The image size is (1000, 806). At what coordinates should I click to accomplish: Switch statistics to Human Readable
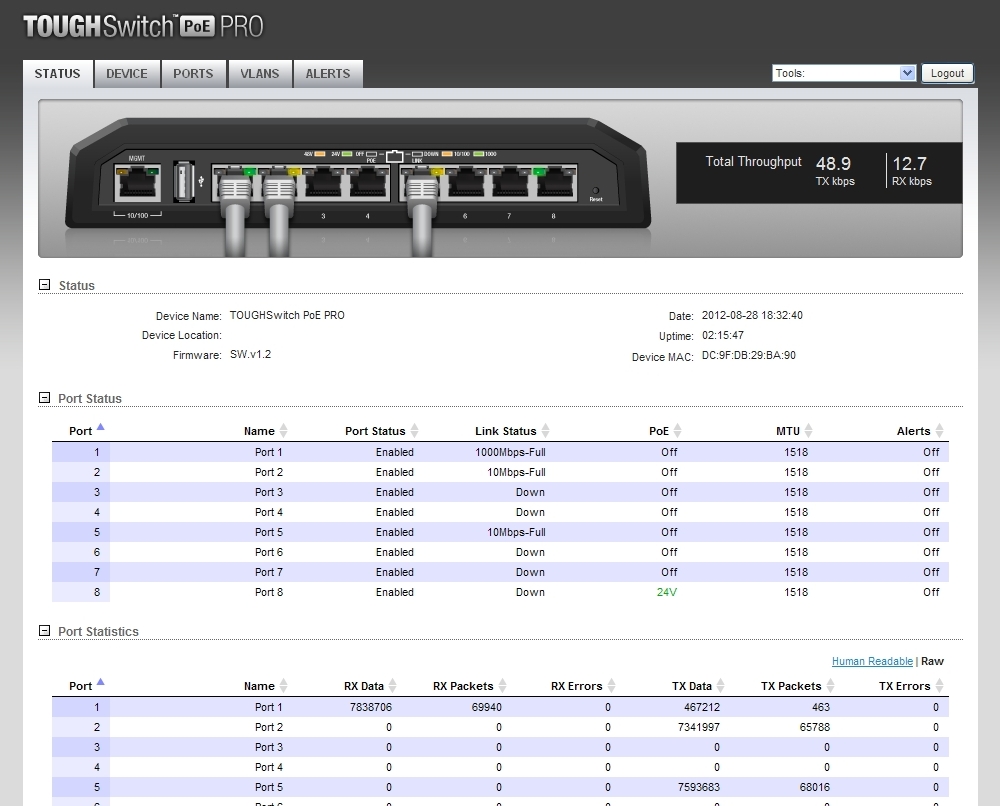click(x=872, y=661)
